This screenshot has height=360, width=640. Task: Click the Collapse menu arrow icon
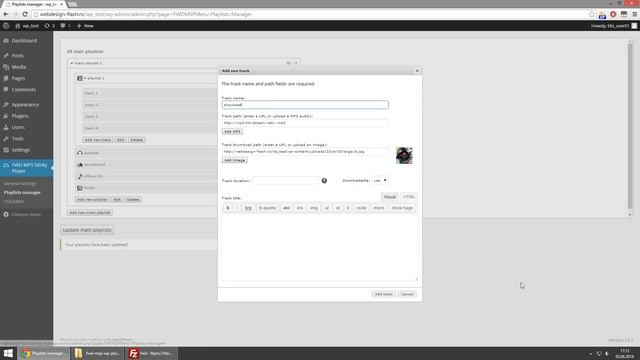(x=6, y=214)
